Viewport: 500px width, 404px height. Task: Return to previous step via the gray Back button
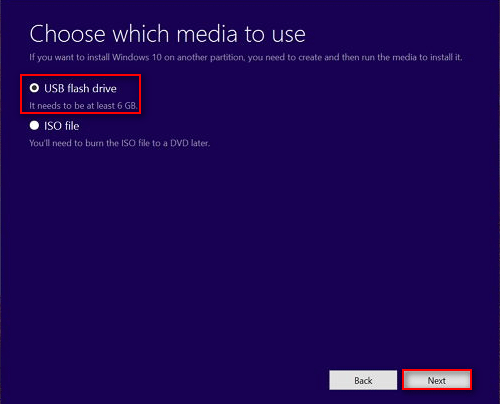click(363, 380)
